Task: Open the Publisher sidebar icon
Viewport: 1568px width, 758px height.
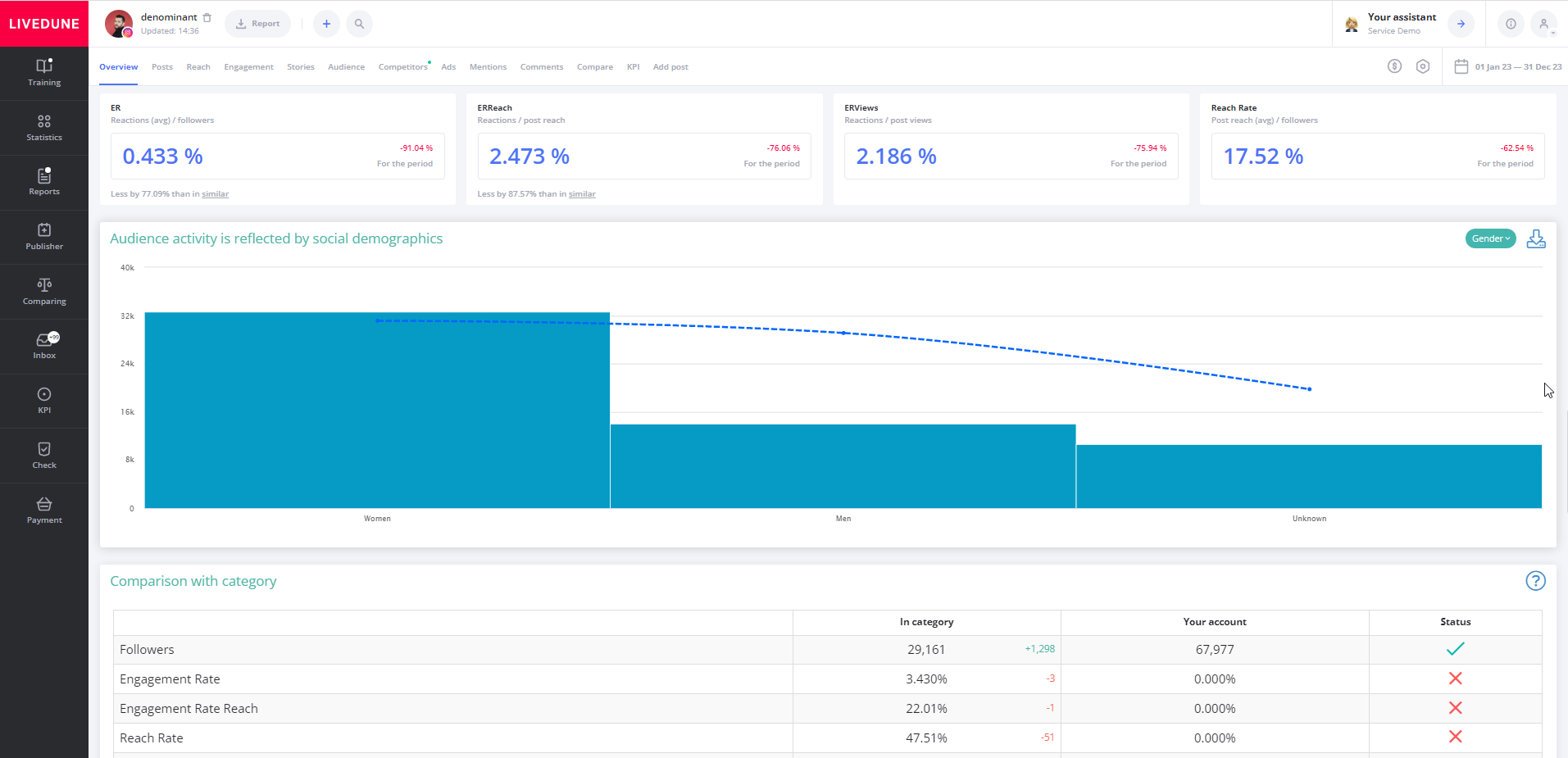Action: [44, 236]
